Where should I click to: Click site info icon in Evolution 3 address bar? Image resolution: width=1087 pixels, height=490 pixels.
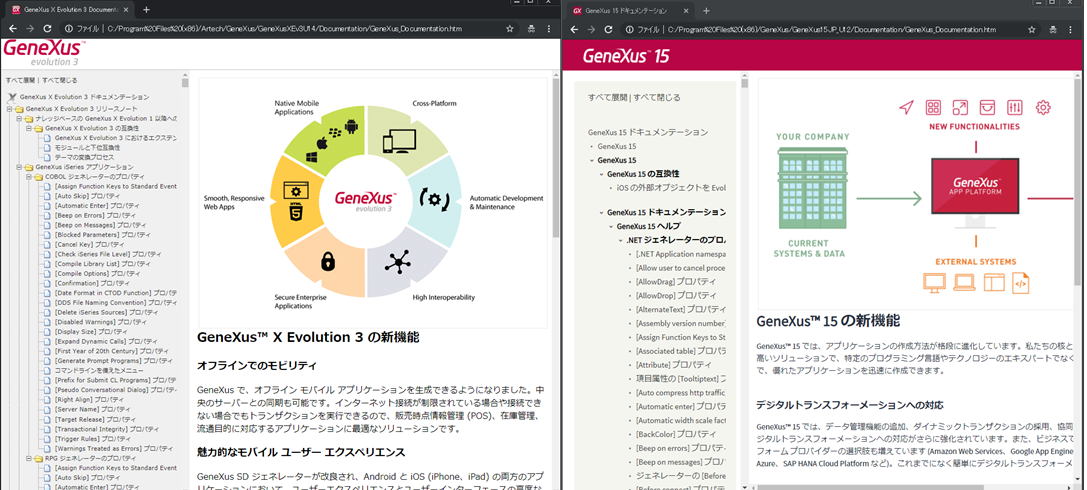pyautogui.click(x=69, y=29)
